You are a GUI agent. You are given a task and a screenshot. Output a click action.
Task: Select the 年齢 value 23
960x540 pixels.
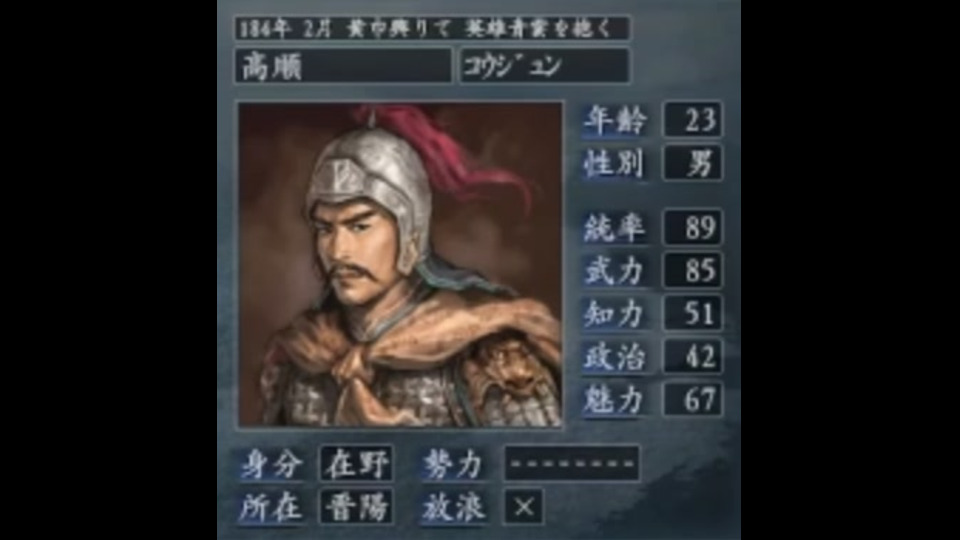[693, 119]
